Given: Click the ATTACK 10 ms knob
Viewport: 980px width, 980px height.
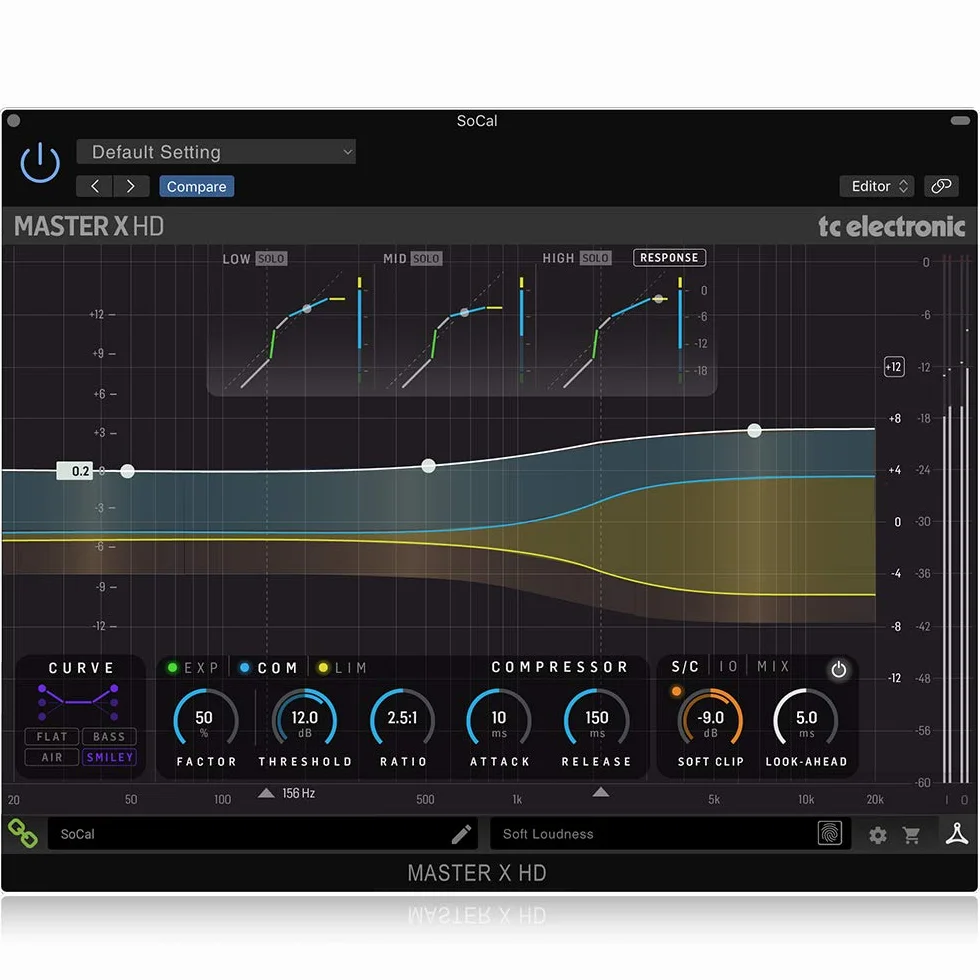Looking at the screenshot, I should [499, 719].
